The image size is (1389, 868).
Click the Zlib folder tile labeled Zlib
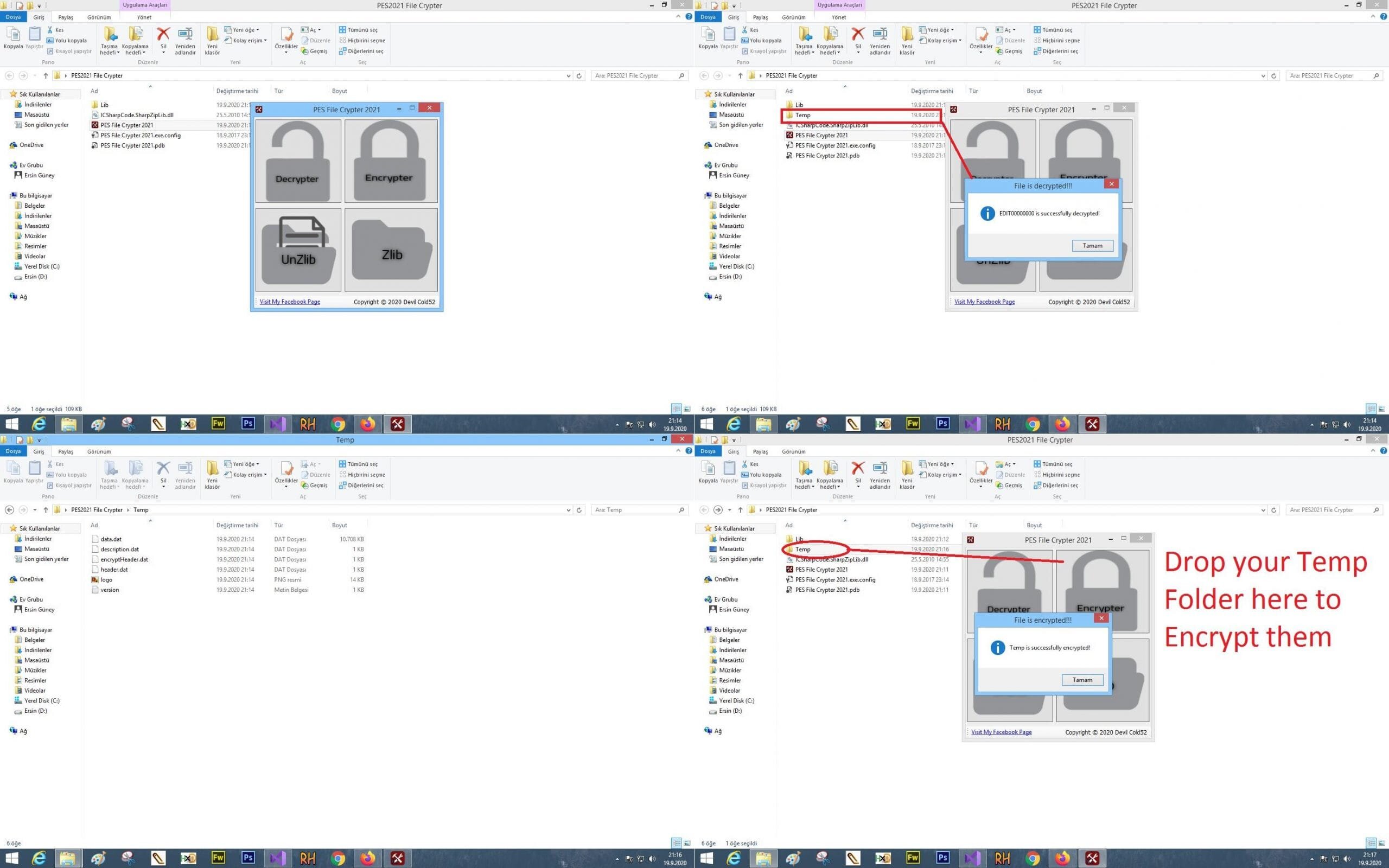(391, 250)
